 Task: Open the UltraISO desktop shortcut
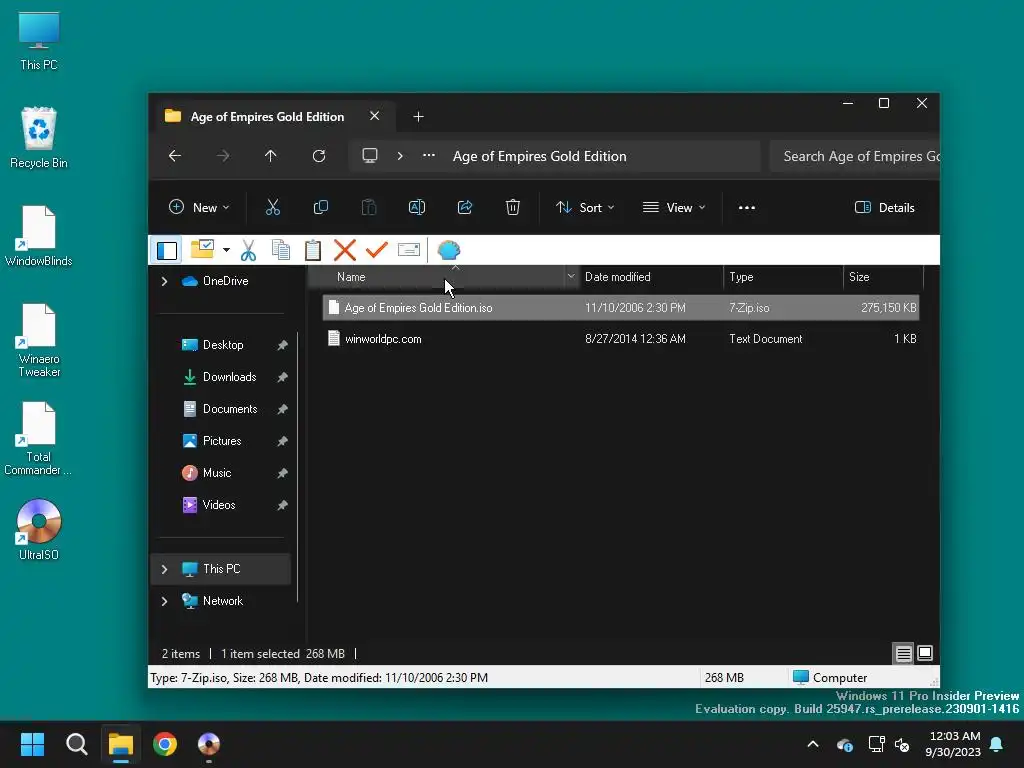coord(39,530)
